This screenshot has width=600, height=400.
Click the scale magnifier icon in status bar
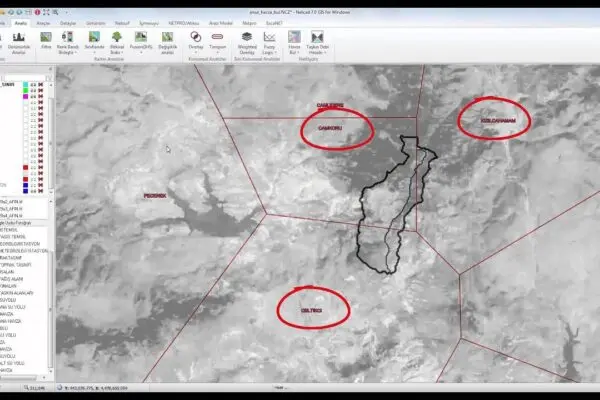[x=26, y=388]
